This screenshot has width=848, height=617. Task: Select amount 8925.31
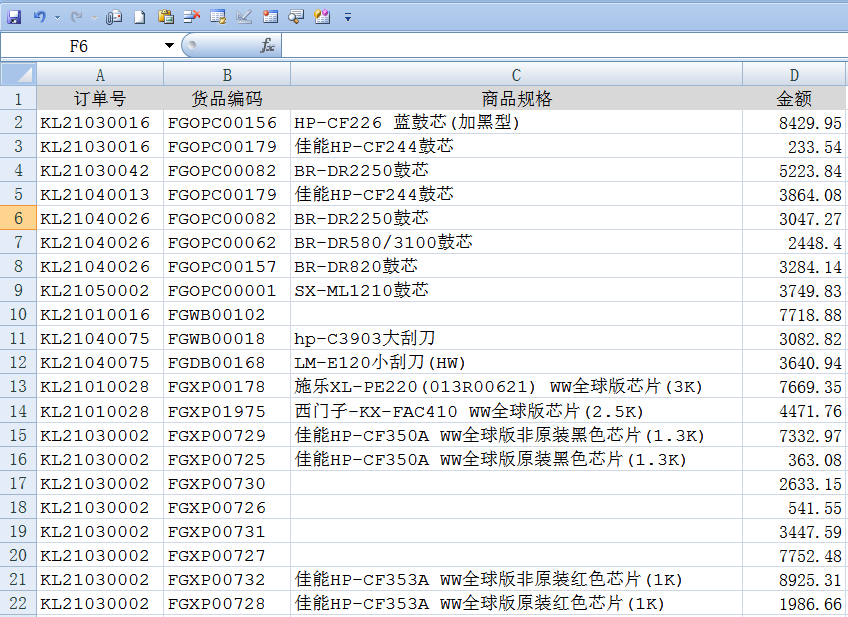point(794,579)
